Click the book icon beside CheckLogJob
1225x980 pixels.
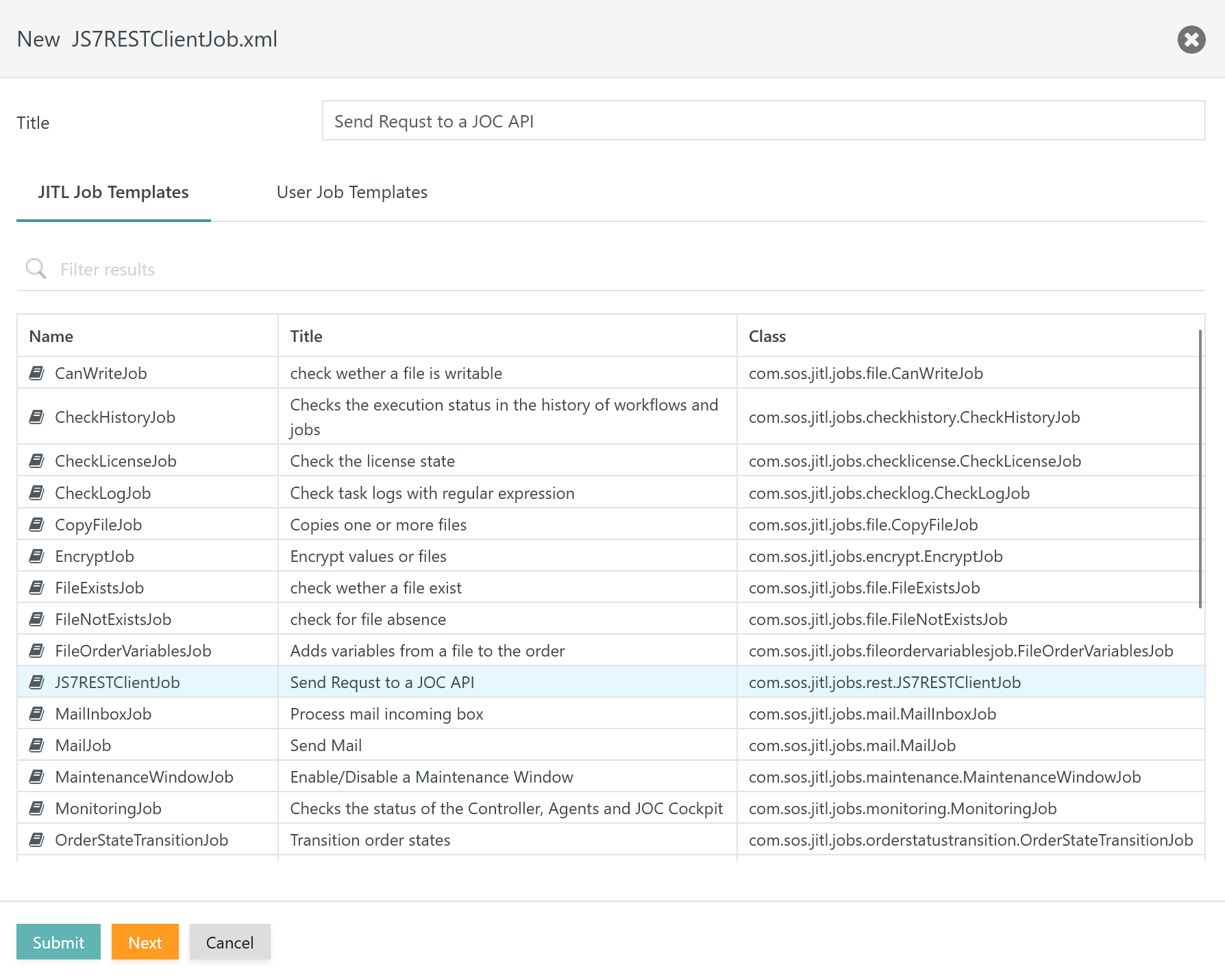[37, 493]
